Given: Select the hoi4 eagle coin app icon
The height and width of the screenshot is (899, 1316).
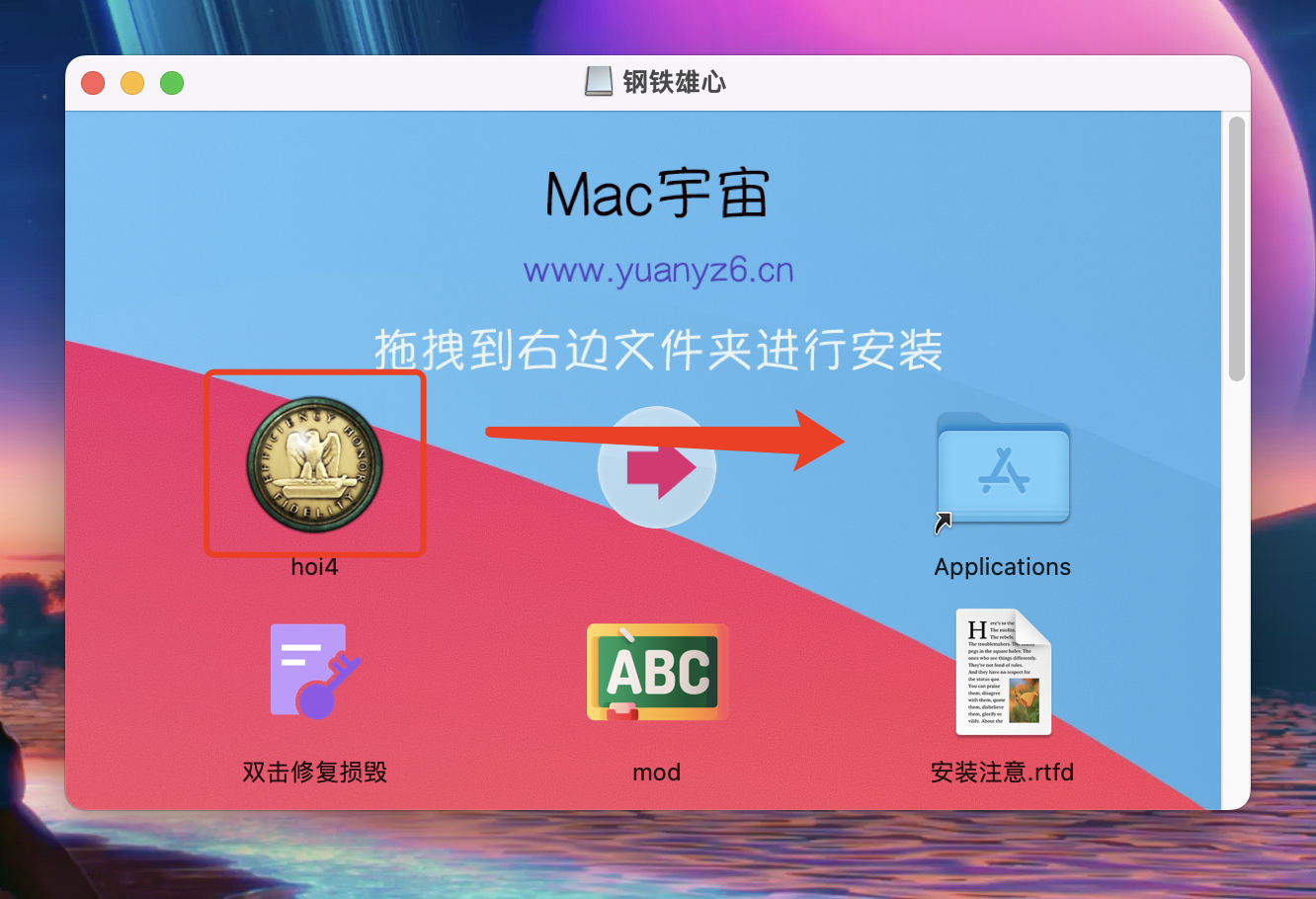Looking at the screenshot, I should pyautogui.click(x=314, y=463).
